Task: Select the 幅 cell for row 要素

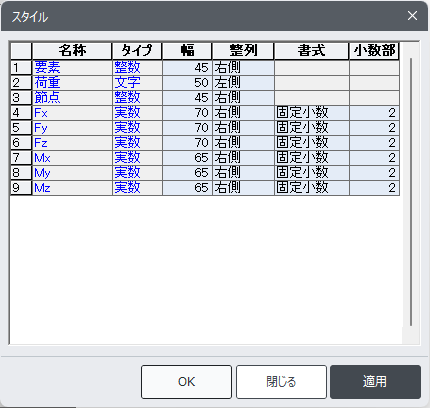Action: click(x=187, y=68)
